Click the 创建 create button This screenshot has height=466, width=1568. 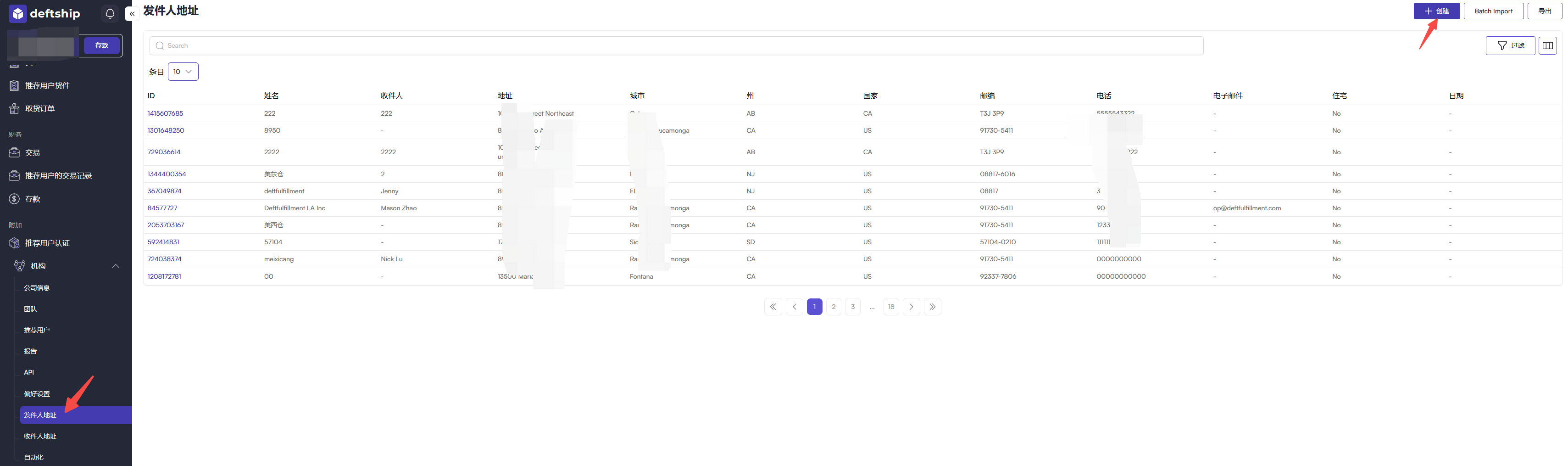click(1436, 11)
